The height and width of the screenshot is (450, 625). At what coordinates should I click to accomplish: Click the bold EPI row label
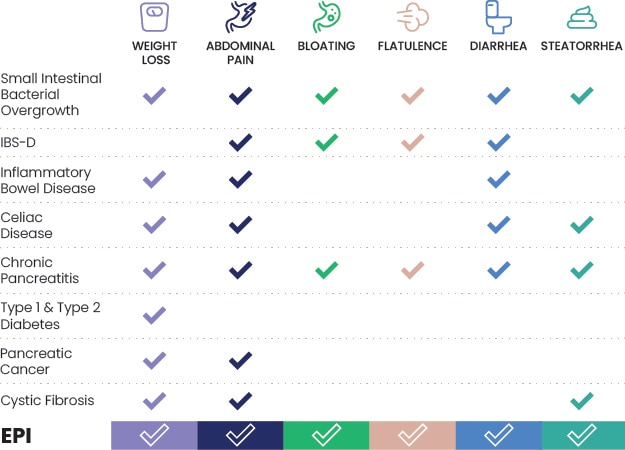coord(16,436)
